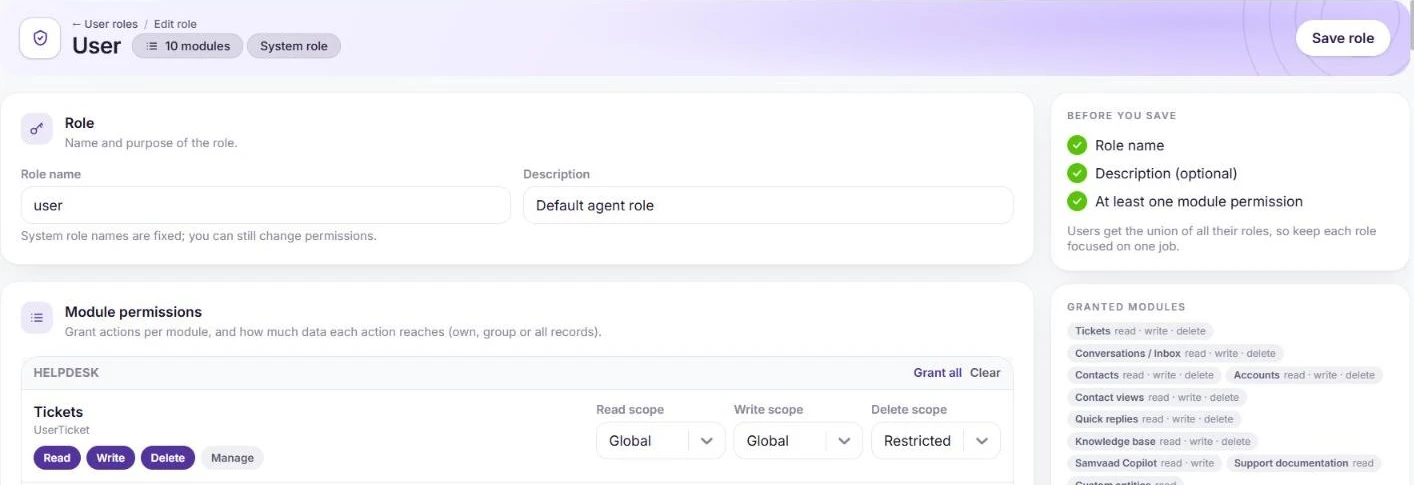Toggle the Delete permission for Tickets
The height and width of the screenshot is (485, 1414).
[x=168, y=458]
